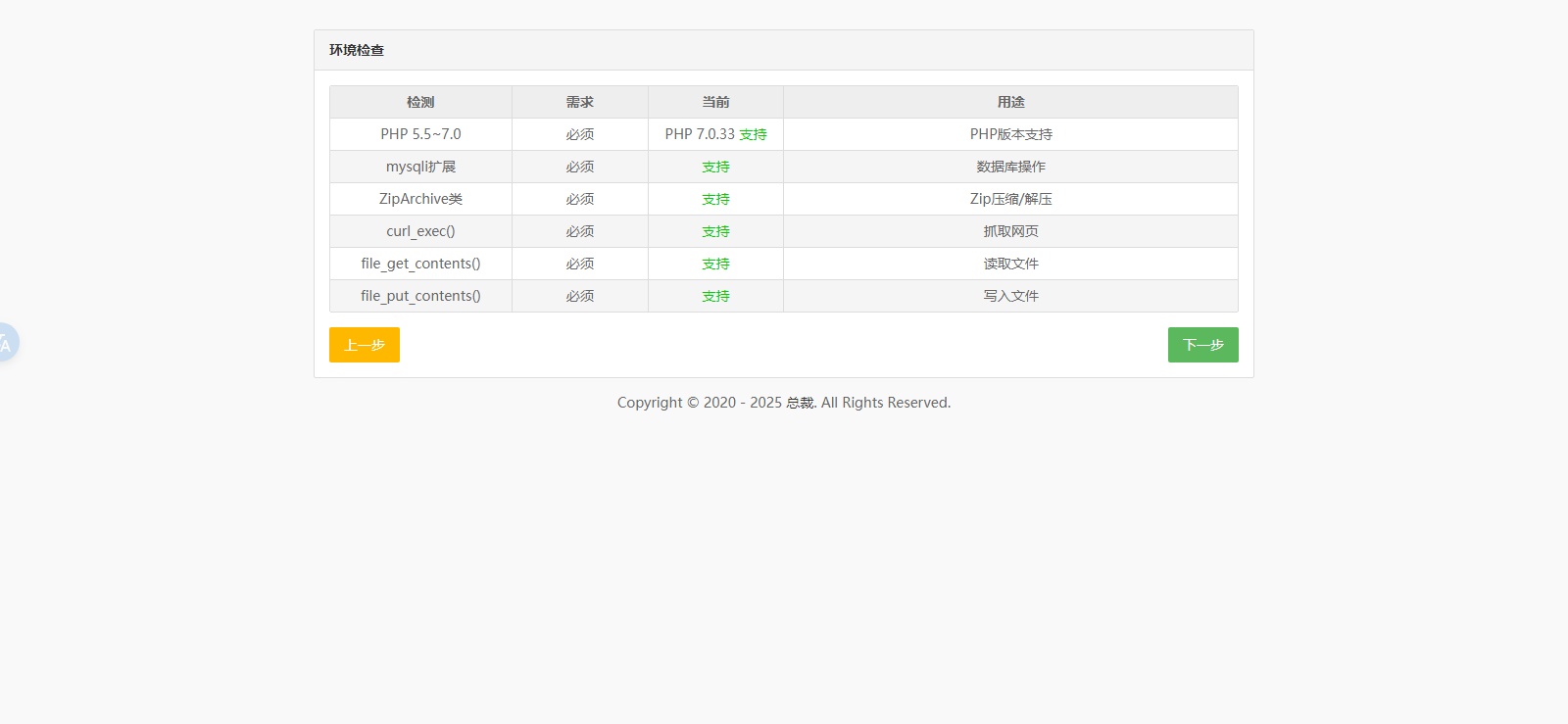Select the 抓取网页 usage cell
This screenshot has width=1568, height=724.
click(1010, 231)
